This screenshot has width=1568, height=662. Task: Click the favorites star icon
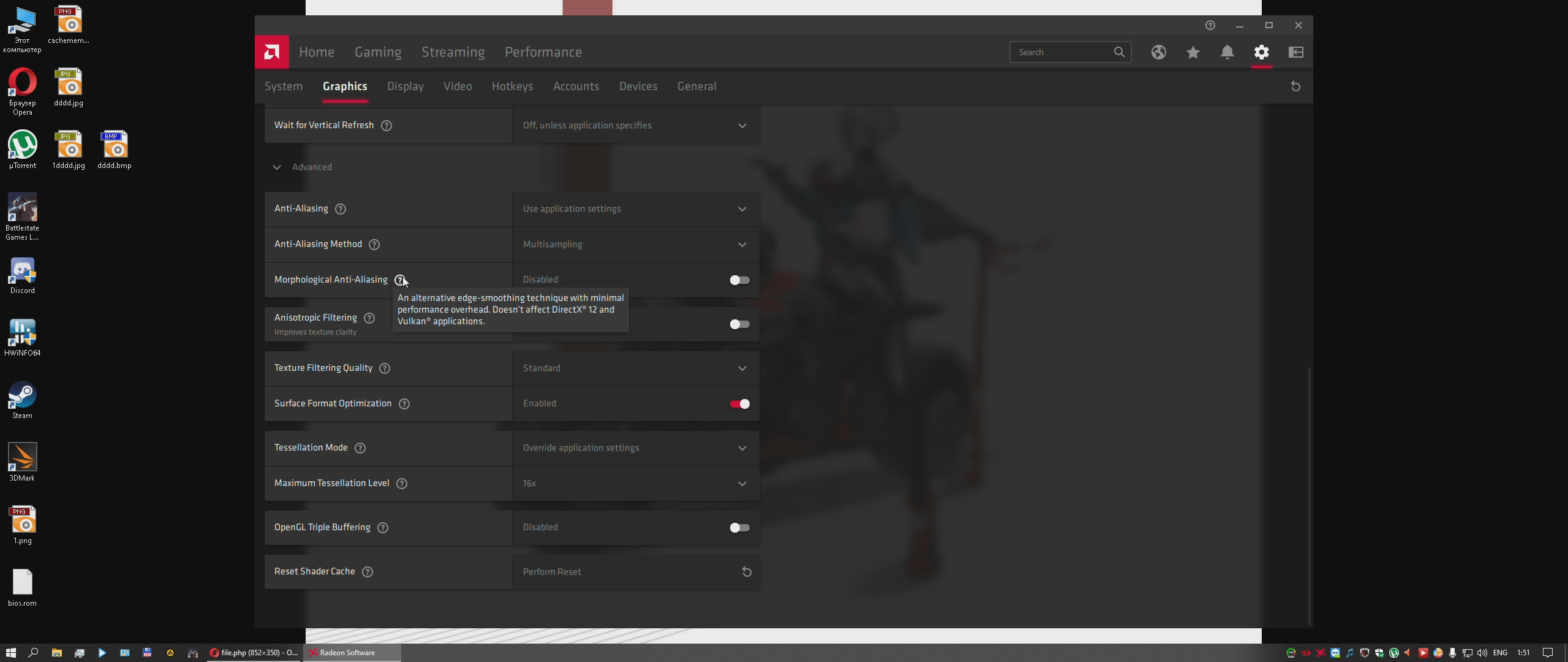[1193, 52]
